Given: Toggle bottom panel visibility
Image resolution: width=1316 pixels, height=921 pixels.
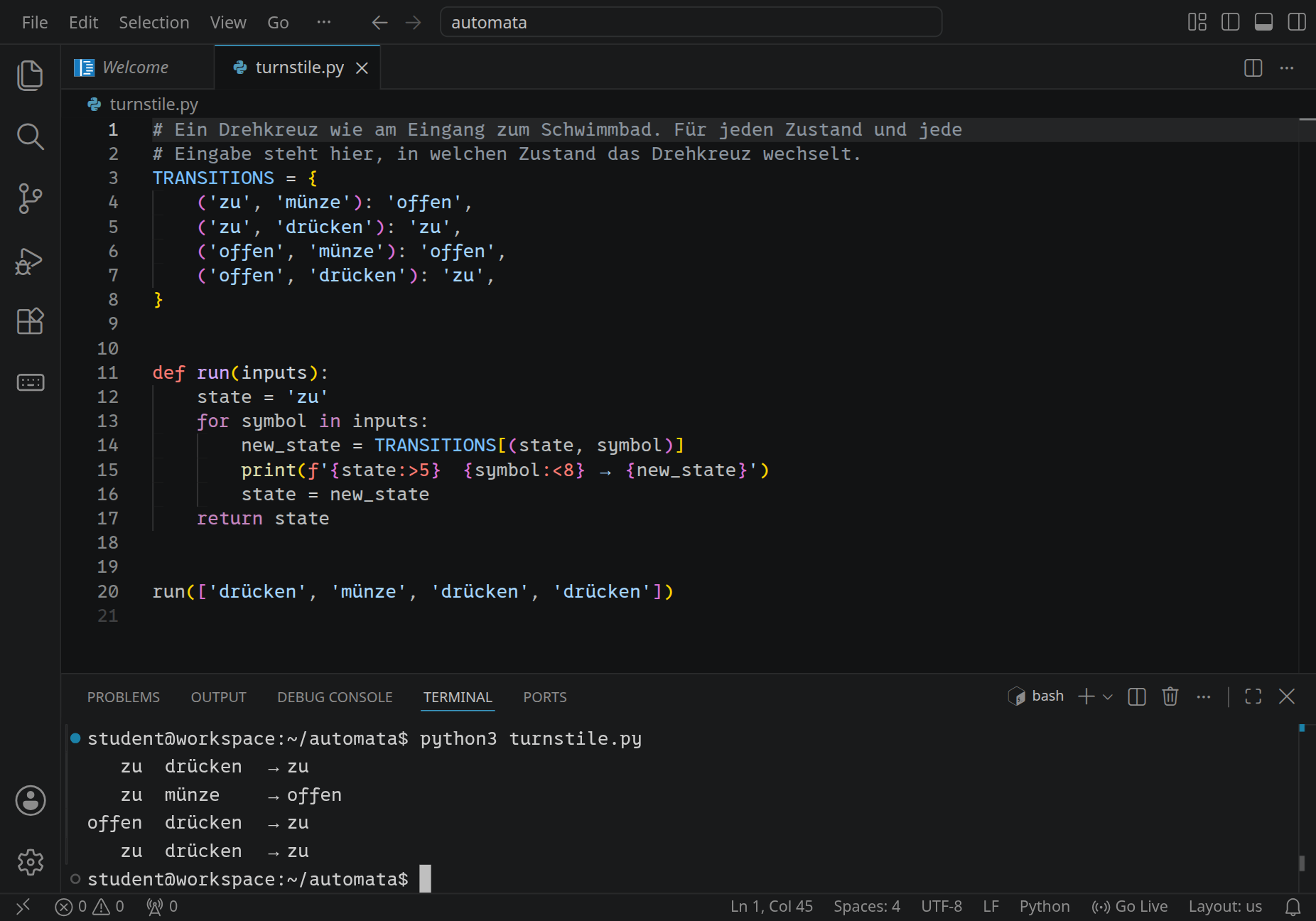Looking at the screenshot, I should point(1264,22).
